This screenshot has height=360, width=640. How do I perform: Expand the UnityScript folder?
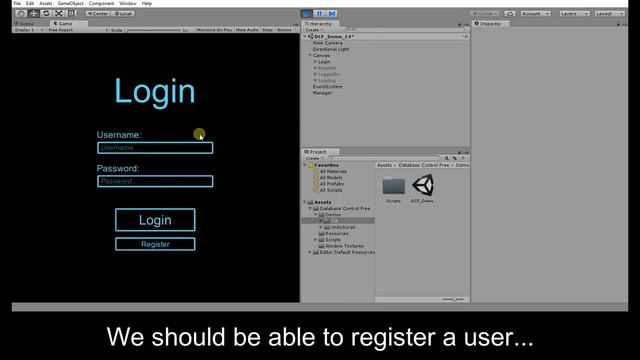pos(321,227)
